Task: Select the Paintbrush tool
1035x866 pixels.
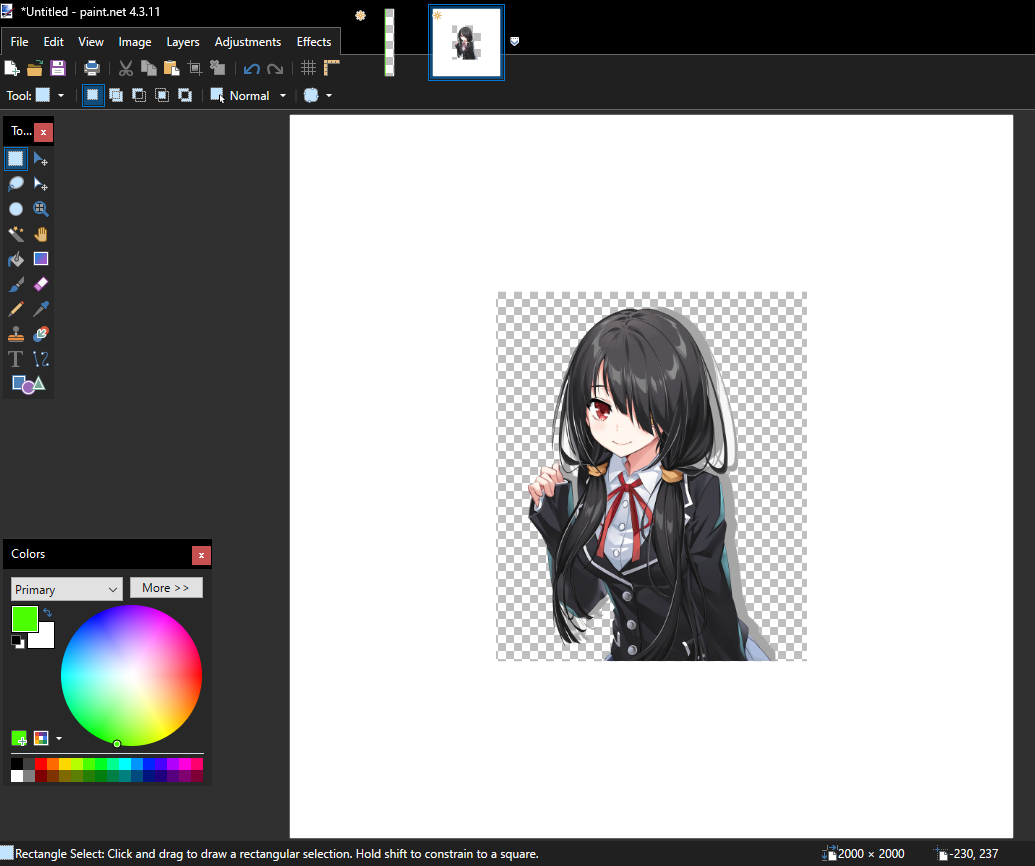Action: 16,284
